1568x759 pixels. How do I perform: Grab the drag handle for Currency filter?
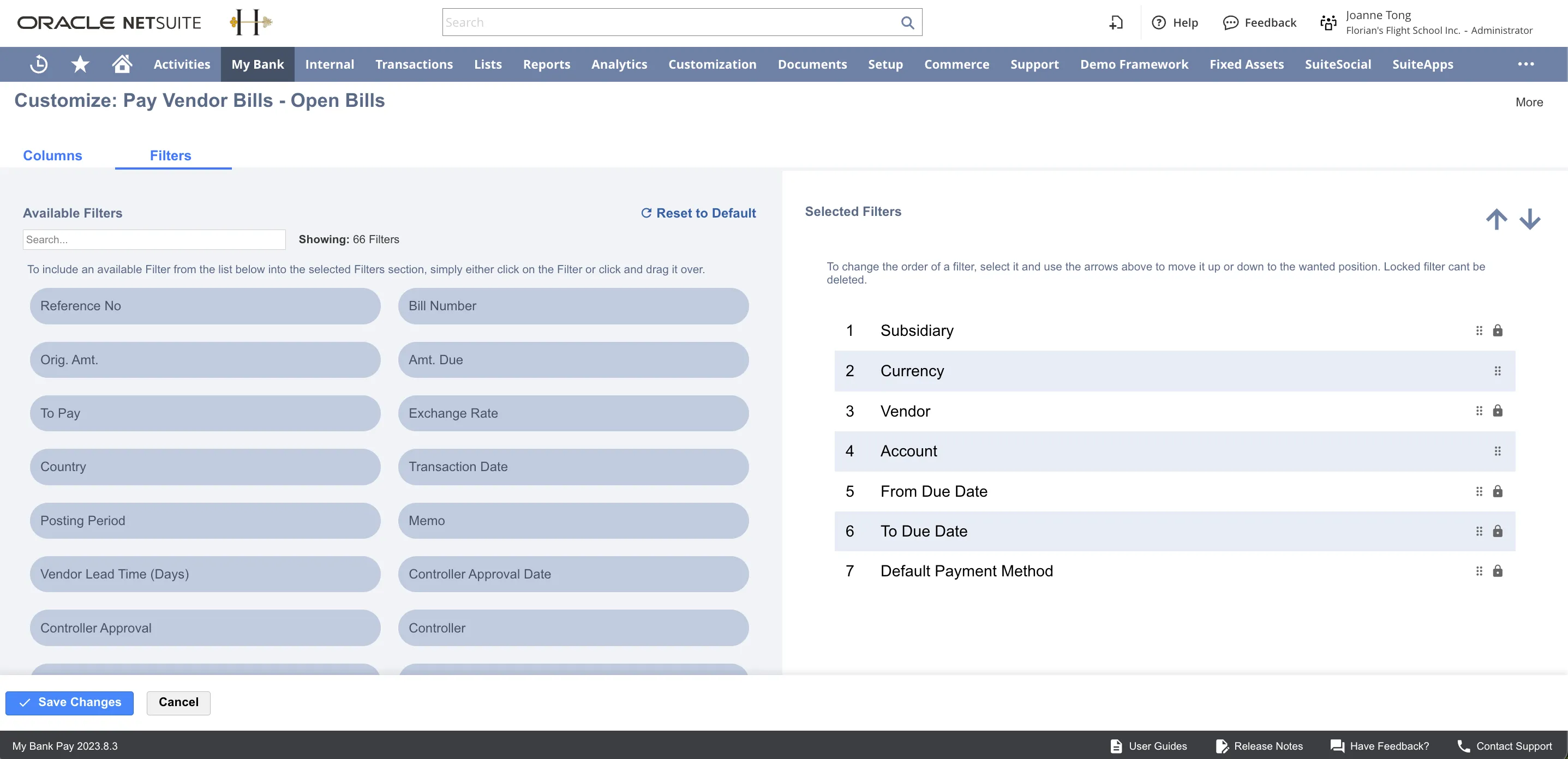pyautogui.click(x=1498, y=371)
